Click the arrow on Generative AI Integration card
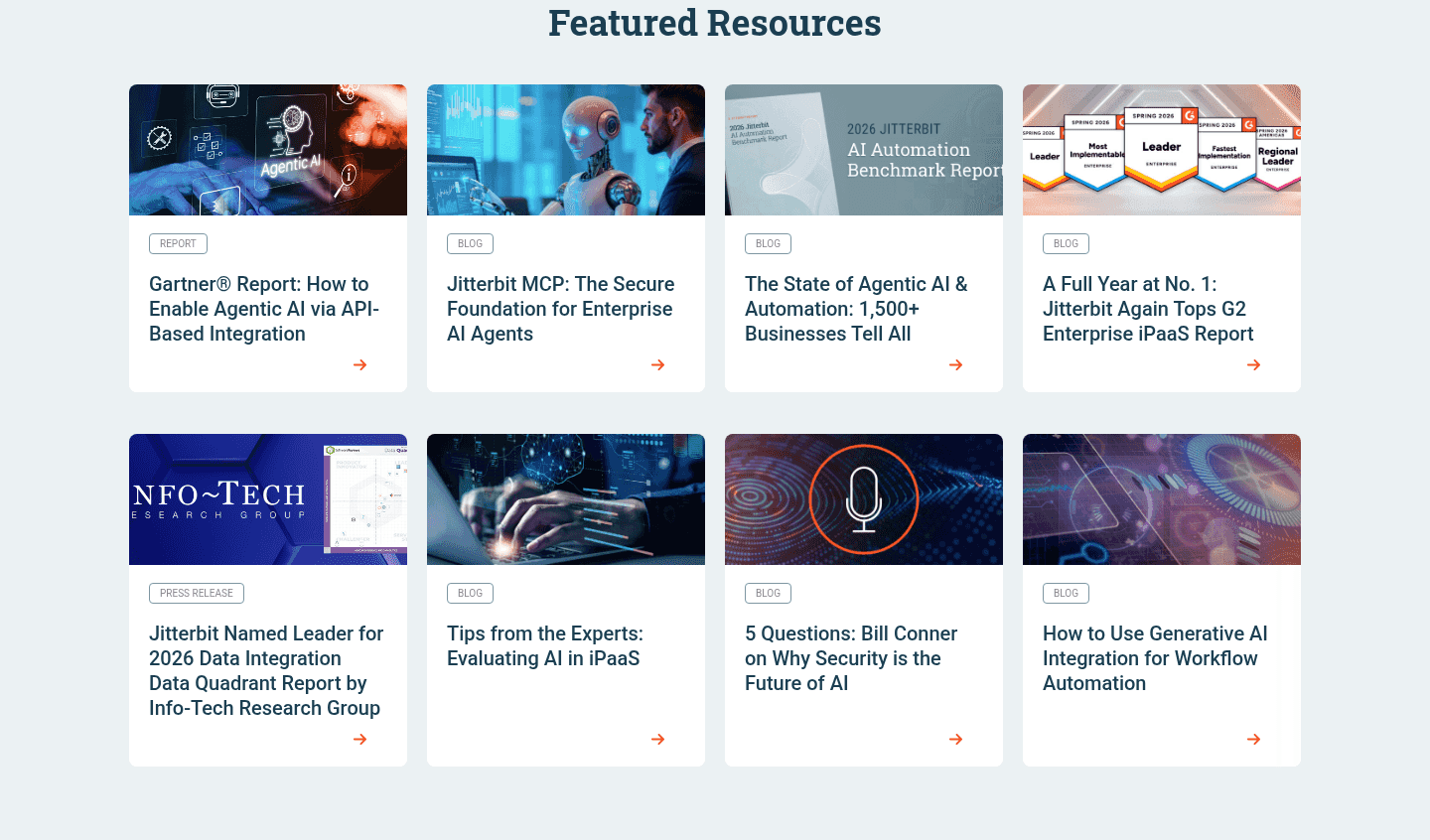This screenshot has width=1430, height=840. pos(1253,740)
